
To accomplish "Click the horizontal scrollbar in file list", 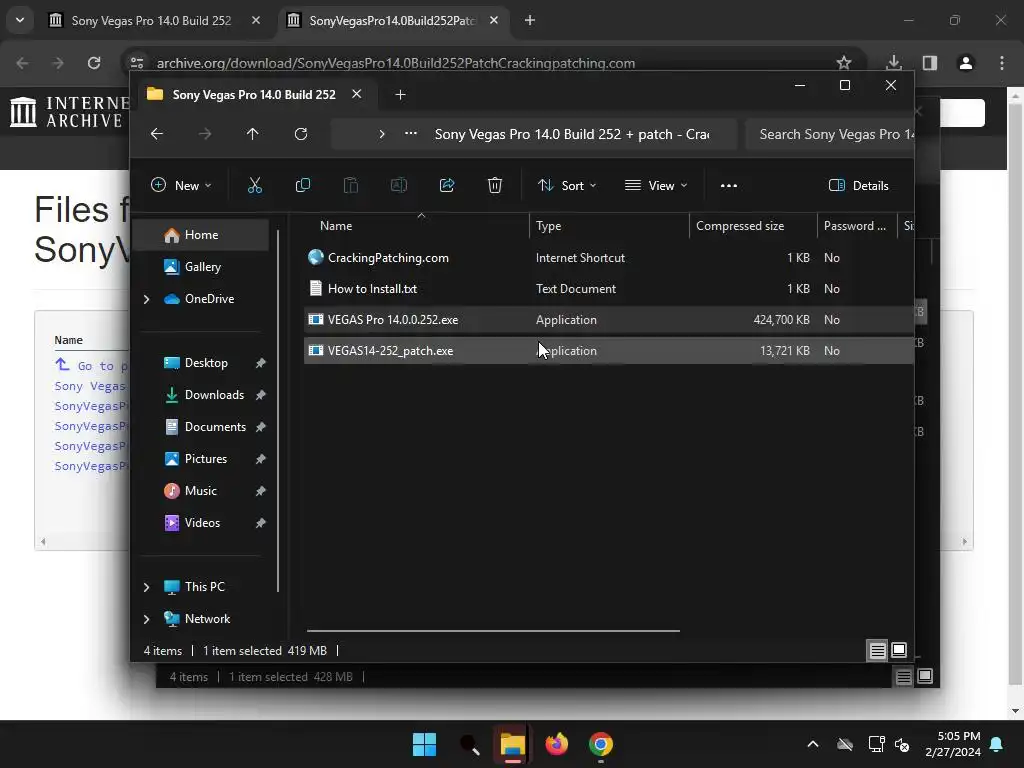I will click(493, 631).
